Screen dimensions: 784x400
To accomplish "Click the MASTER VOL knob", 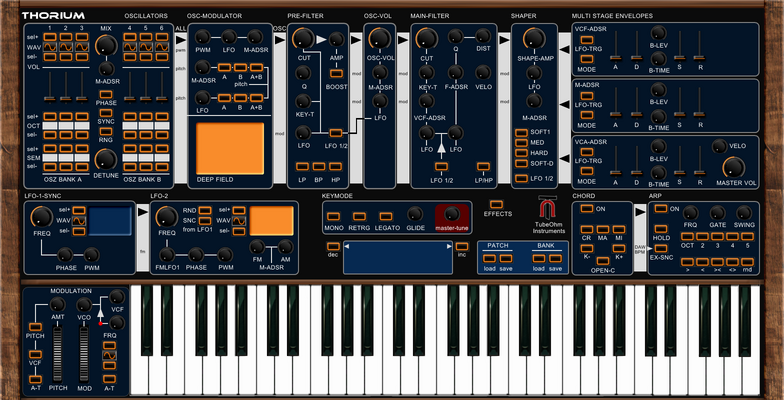I will 733,167.
